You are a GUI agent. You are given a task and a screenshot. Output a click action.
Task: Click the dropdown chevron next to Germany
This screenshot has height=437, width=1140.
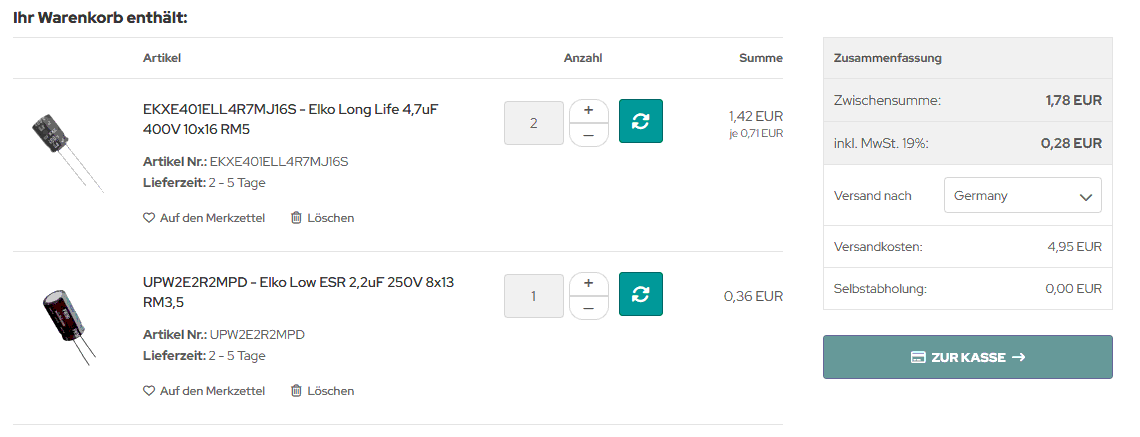click(x=1085, y=196)
